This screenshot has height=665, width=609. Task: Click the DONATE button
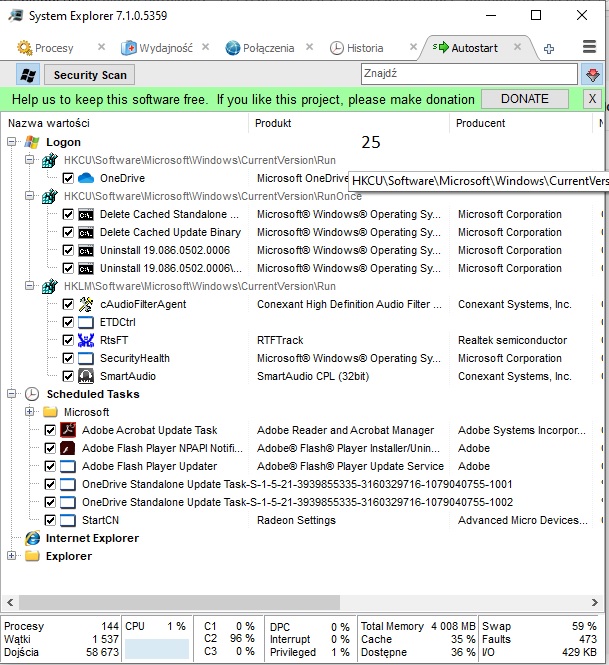point(525,99)
